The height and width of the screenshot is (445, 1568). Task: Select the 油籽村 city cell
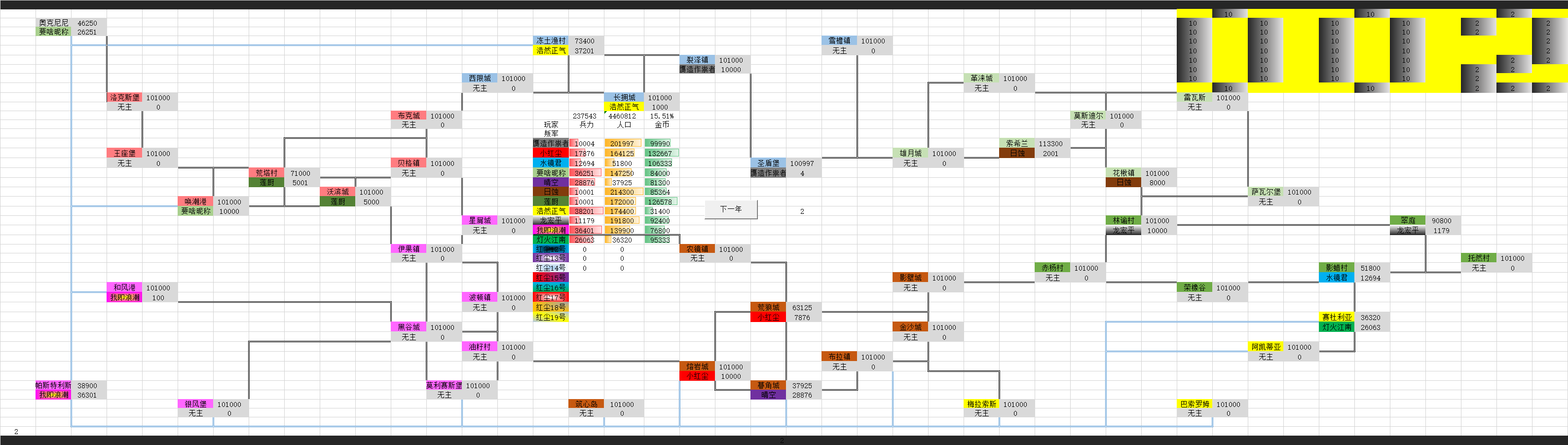click(480, 347)
